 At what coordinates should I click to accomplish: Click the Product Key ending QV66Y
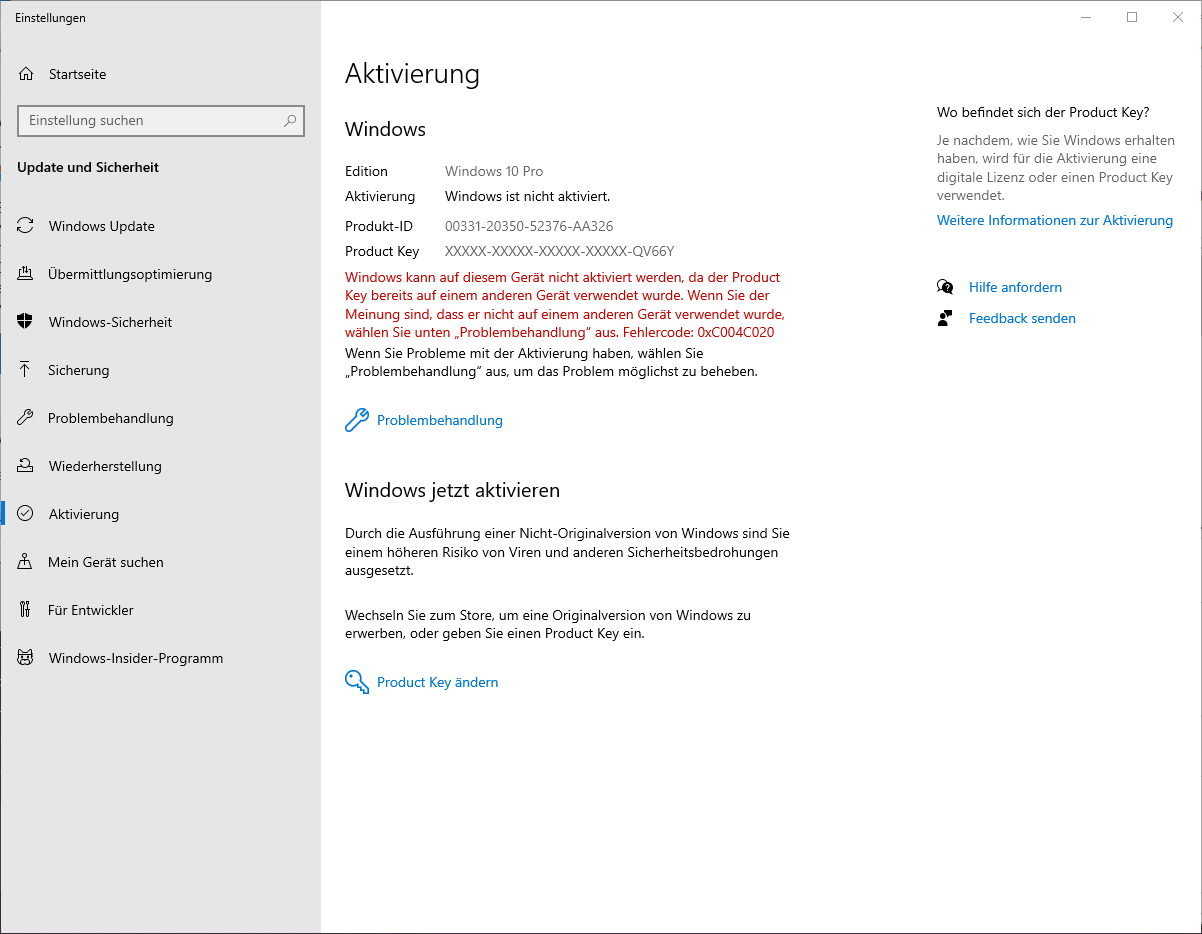click(x=560, y=252)
